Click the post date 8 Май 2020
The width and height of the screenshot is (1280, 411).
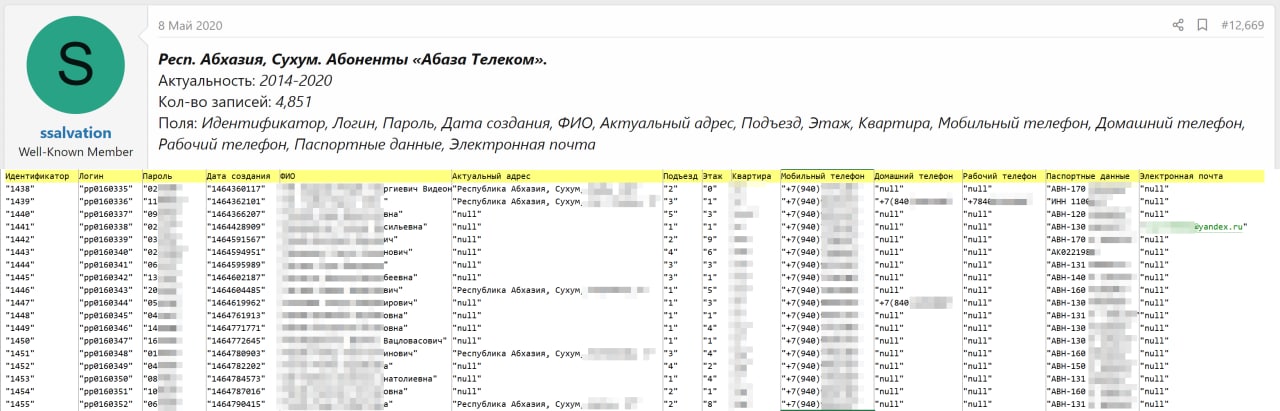(190, 25)
